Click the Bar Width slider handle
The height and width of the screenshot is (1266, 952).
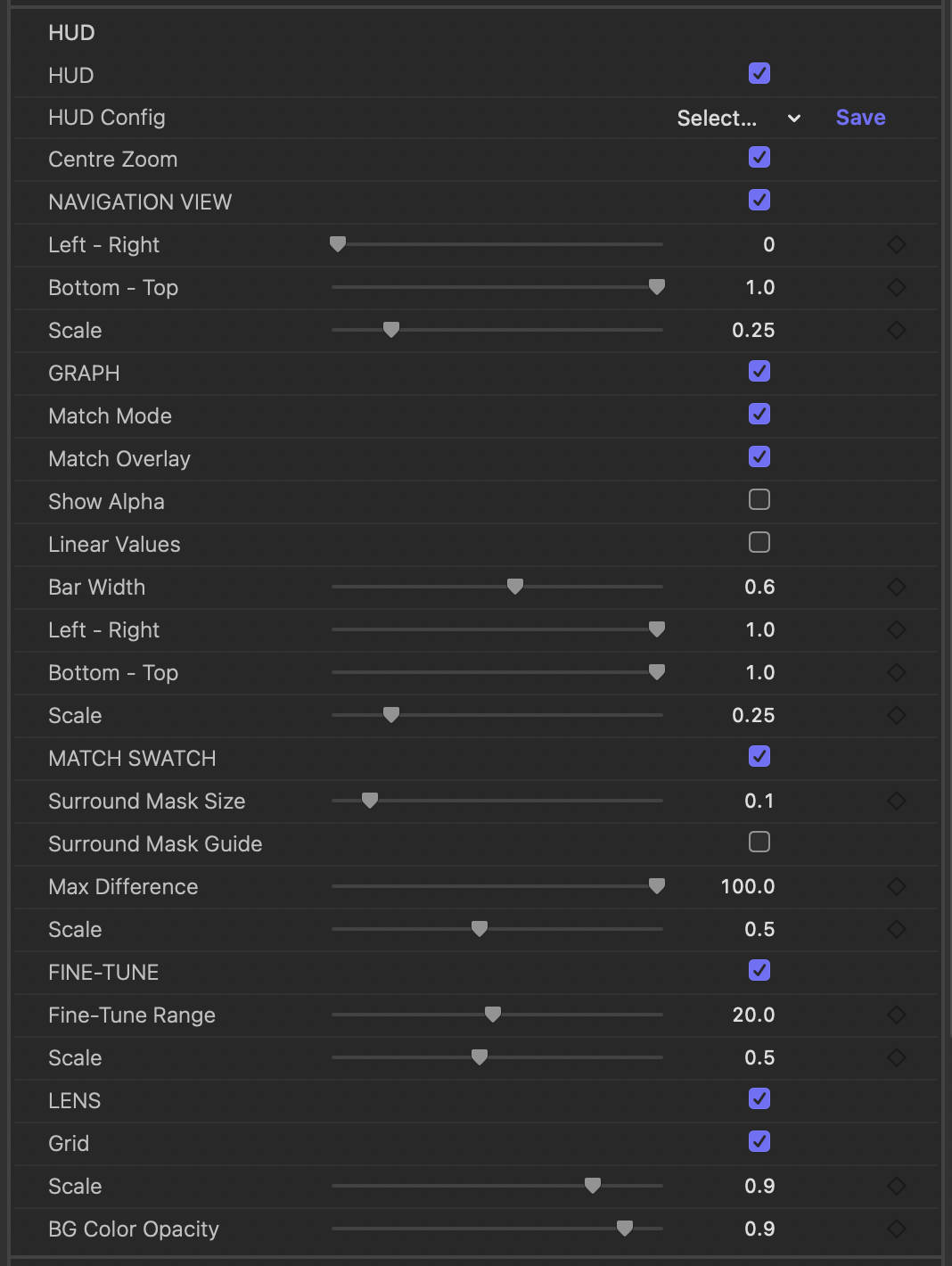(515, 587)
